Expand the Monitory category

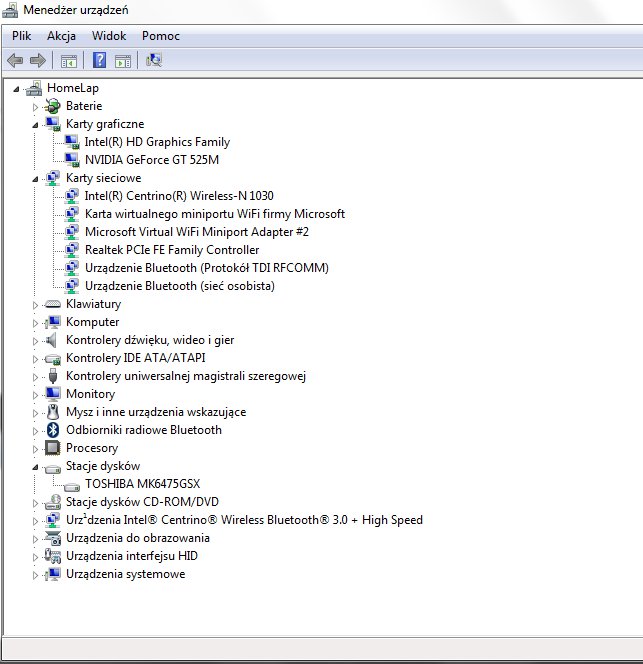tap(35, 395)
